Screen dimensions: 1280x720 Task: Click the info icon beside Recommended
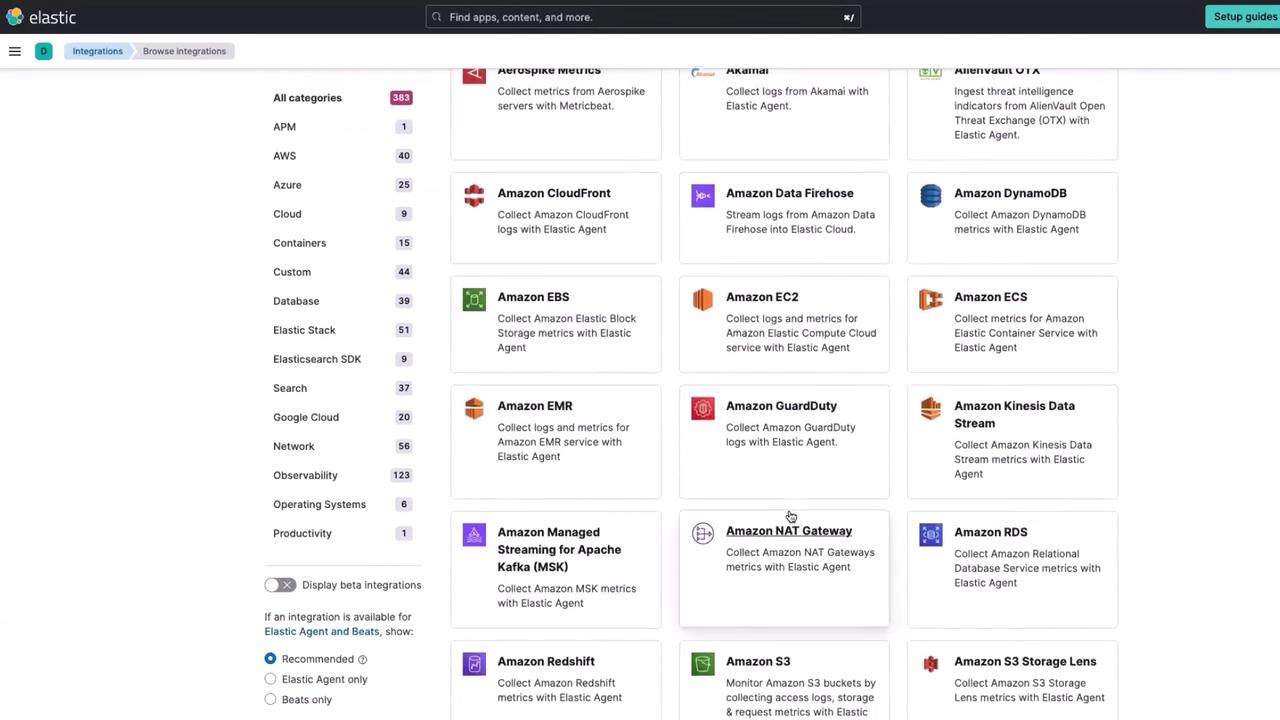coord(363,660)
